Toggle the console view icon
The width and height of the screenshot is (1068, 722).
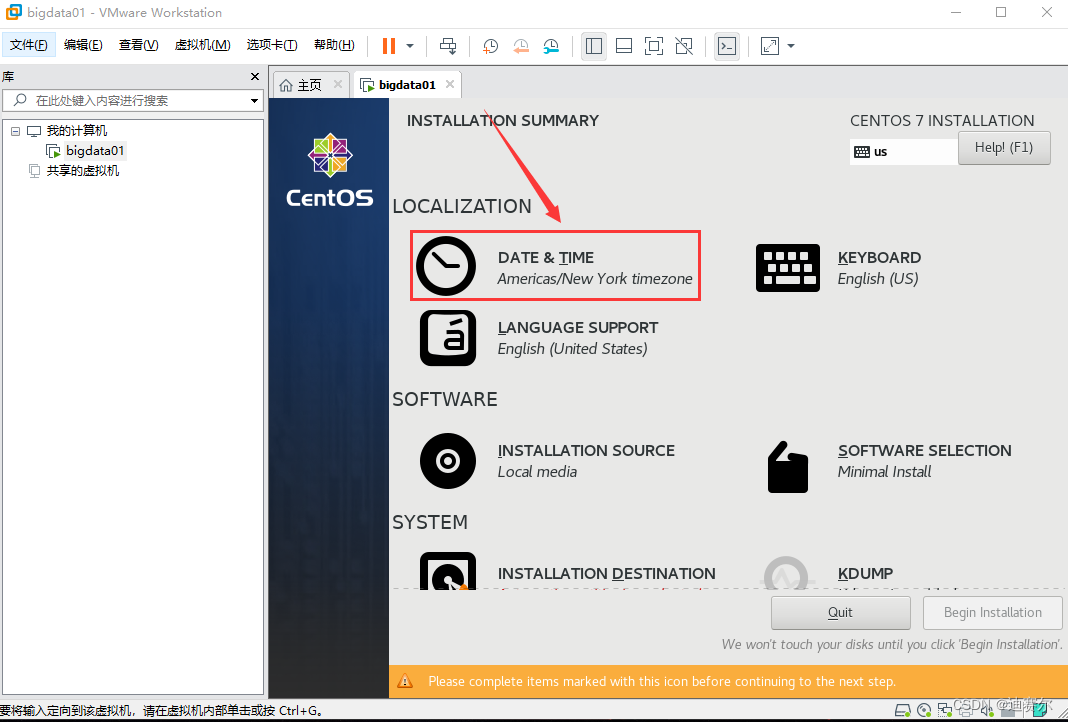tap(727, 46)
